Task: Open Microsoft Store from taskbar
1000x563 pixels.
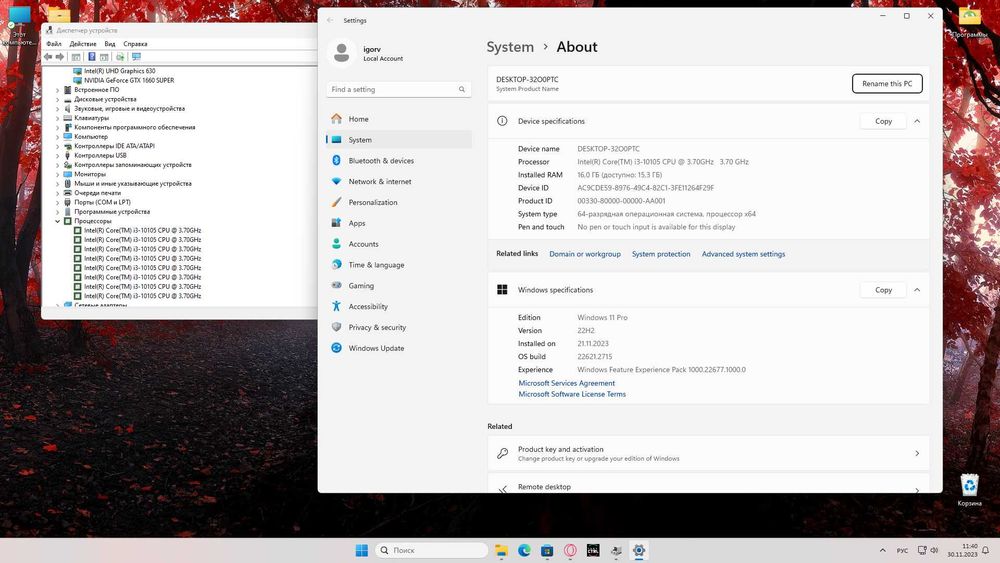Action: pyautogui.click(x=547, y=550)
